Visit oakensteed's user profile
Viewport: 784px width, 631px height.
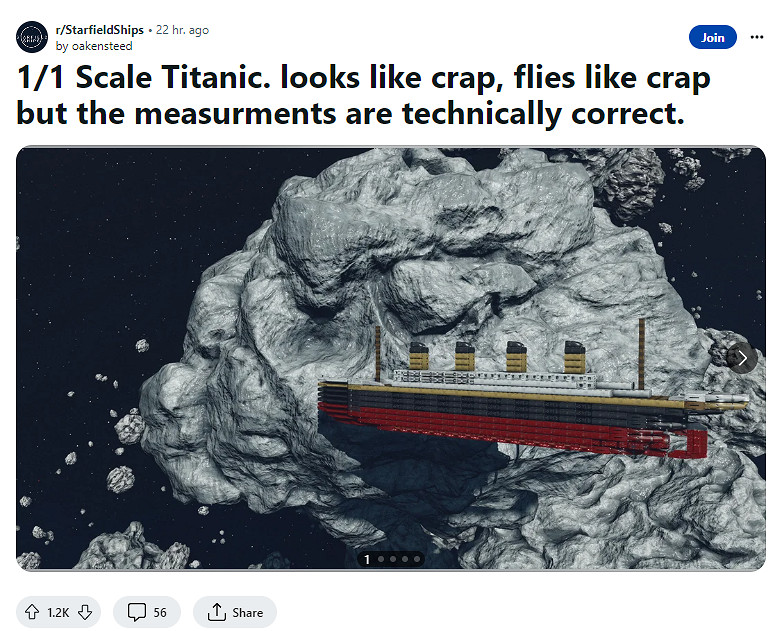pos(90,45)
